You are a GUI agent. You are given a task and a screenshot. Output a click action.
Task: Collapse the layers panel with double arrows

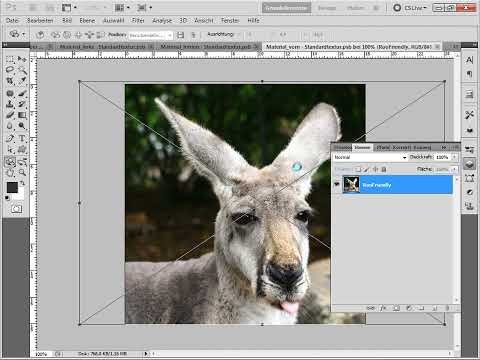(444, 147)
